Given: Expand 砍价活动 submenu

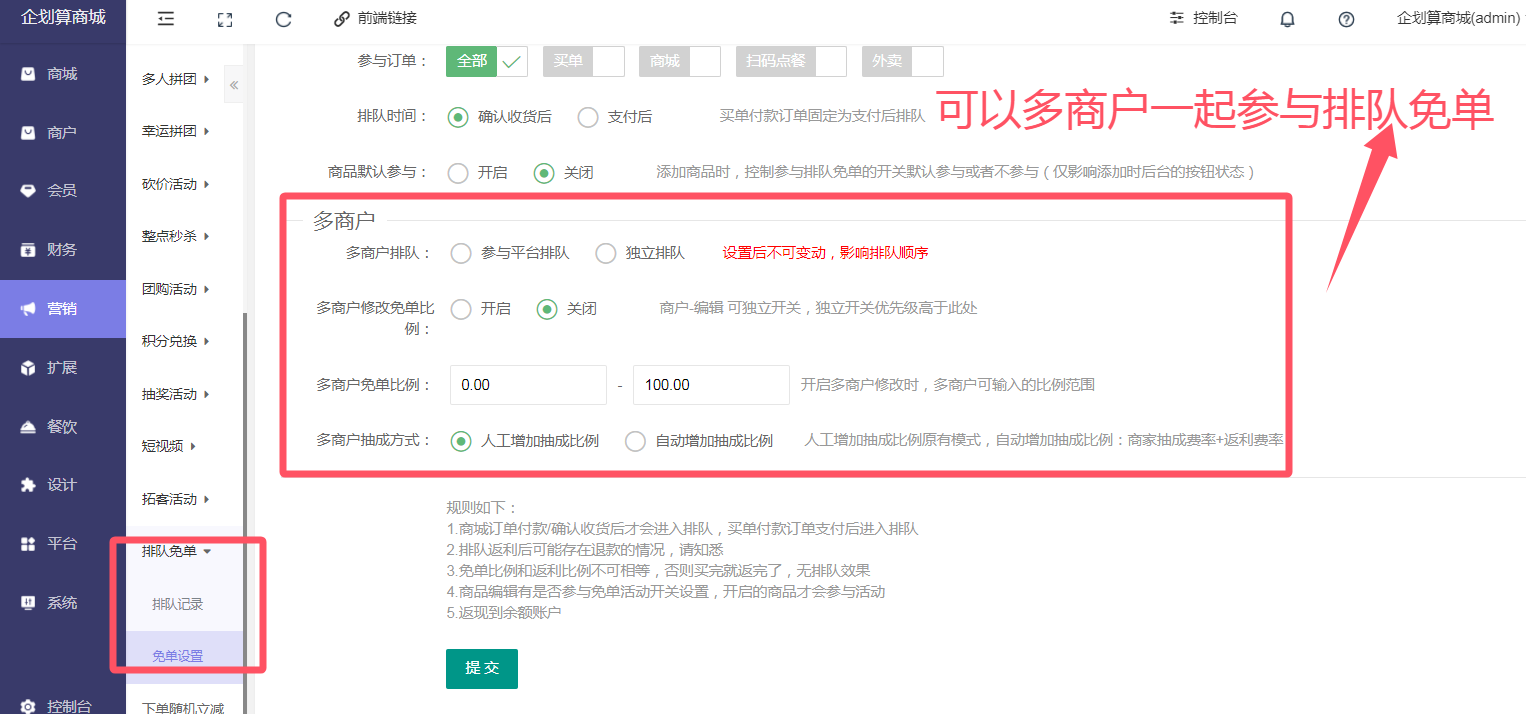Looking at the screenshot, I should tap(176, 184).
